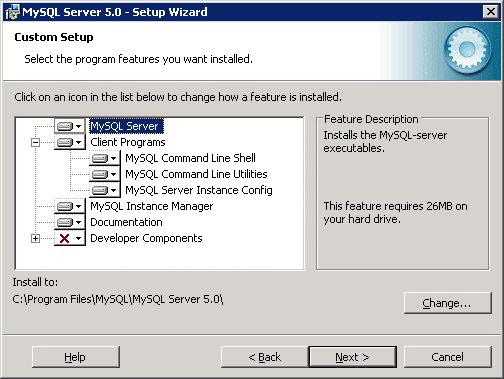
Task: Go back with the < Back button
Action: 265,357
